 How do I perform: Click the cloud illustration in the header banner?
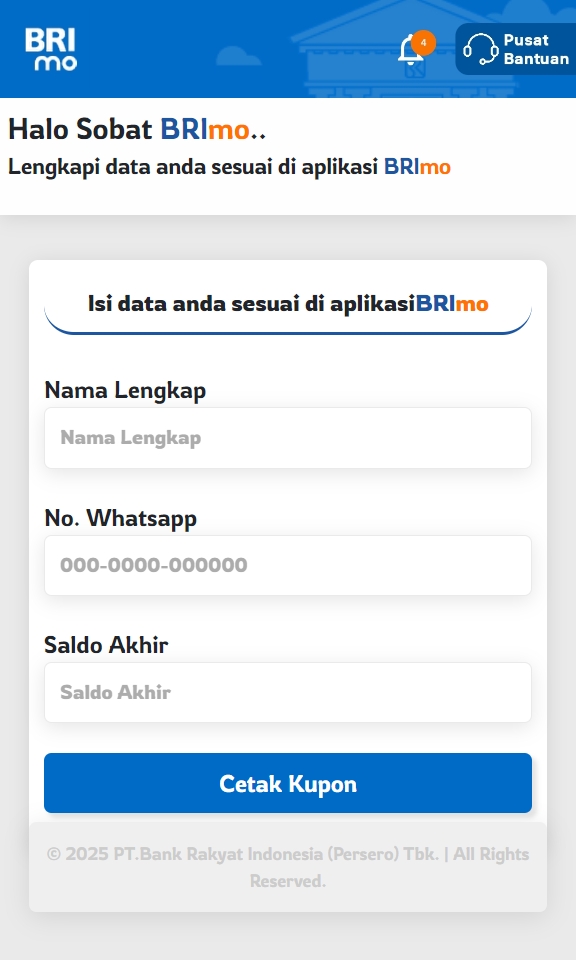(239, 56)
